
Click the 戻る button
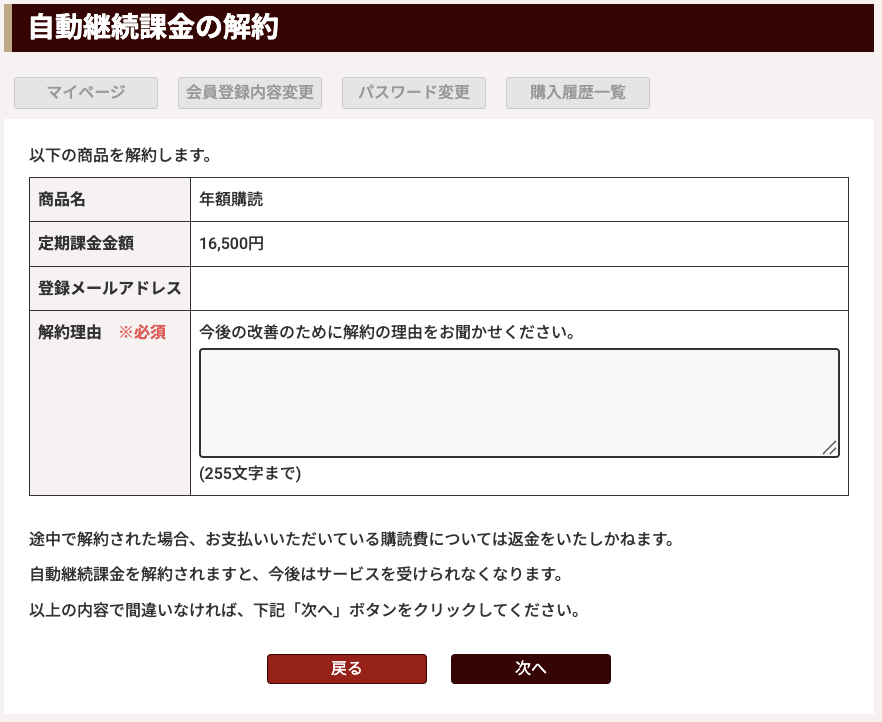click(347, 669)
